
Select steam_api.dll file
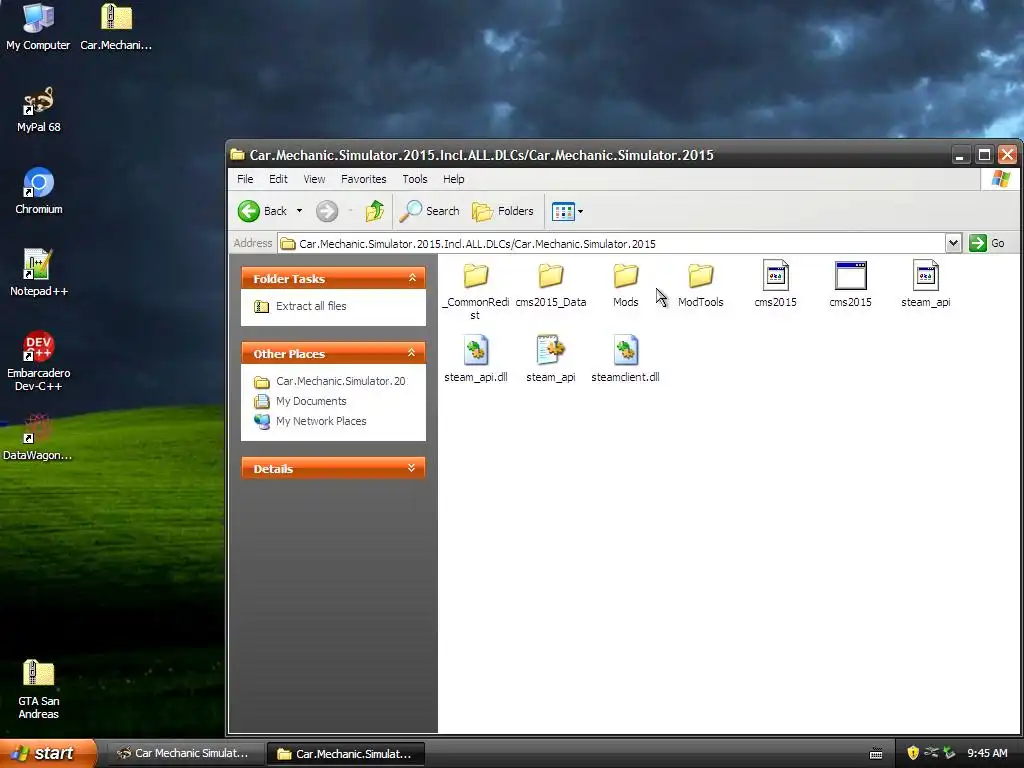pyautogui.click(x=475, y=359)
